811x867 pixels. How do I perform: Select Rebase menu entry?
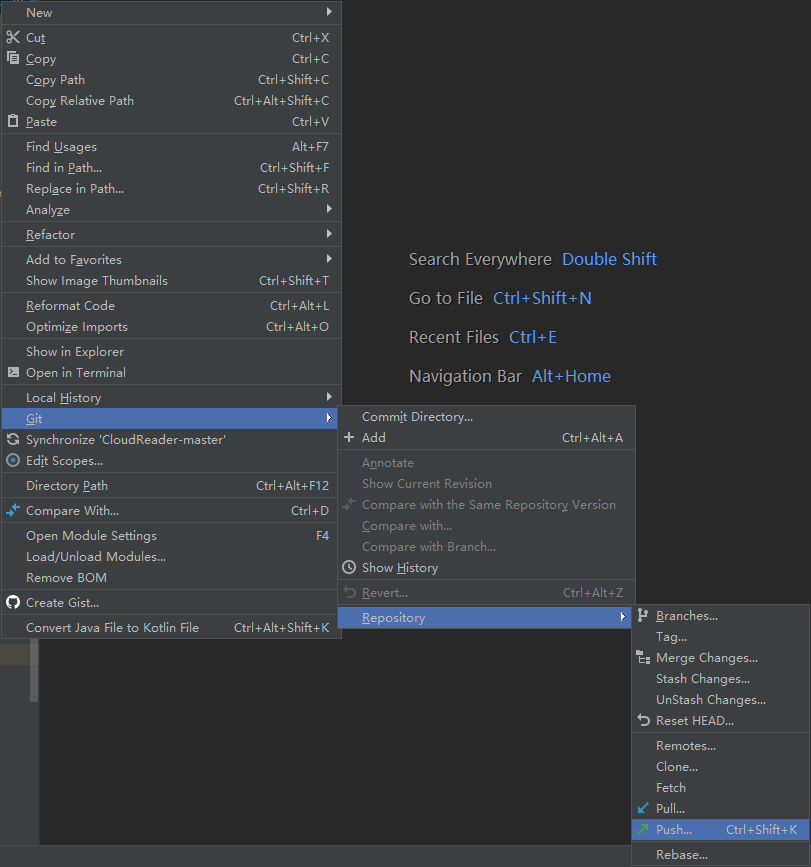click(x=720, y=854)
